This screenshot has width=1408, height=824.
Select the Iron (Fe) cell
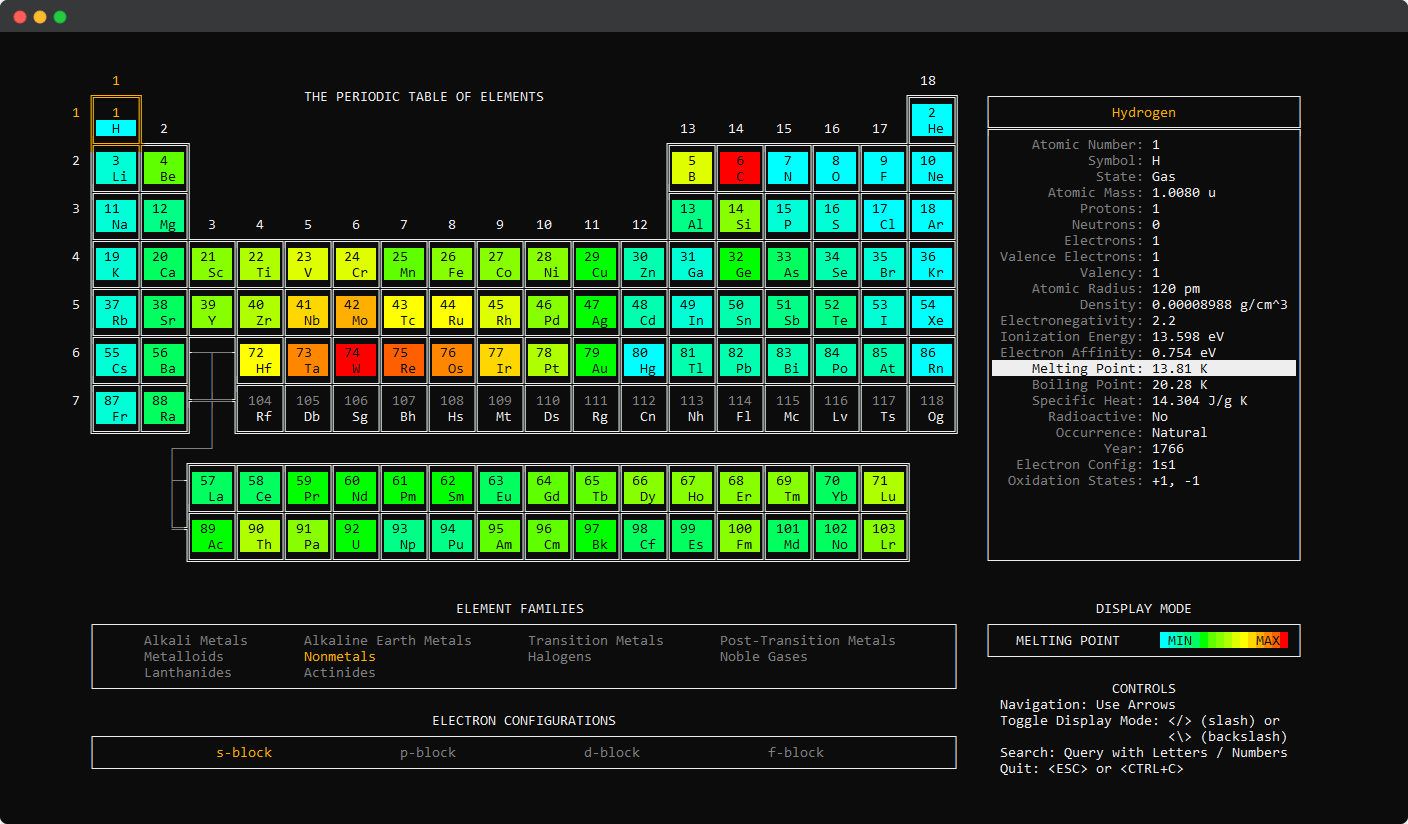pyautogui.click(x=452, y=264)
